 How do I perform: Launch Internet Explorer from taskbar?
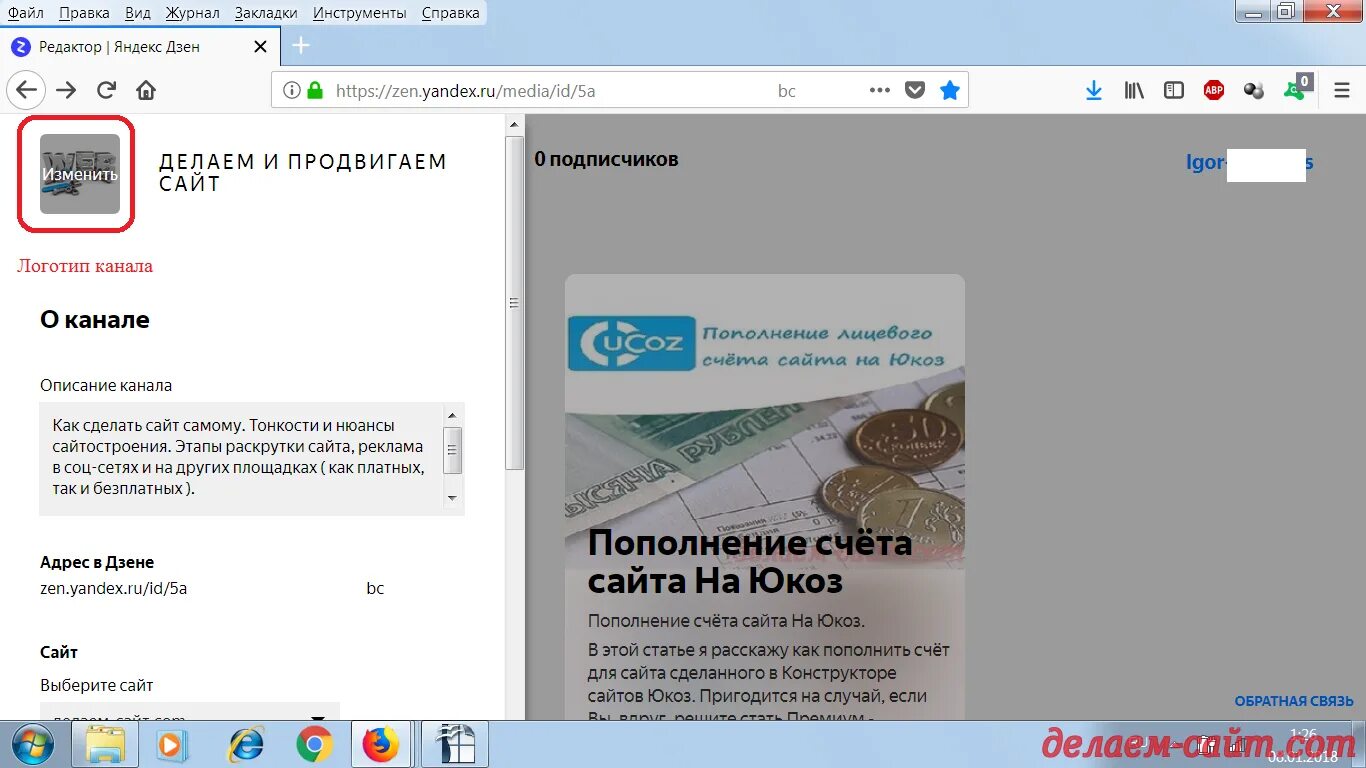(x=246, y=745)
